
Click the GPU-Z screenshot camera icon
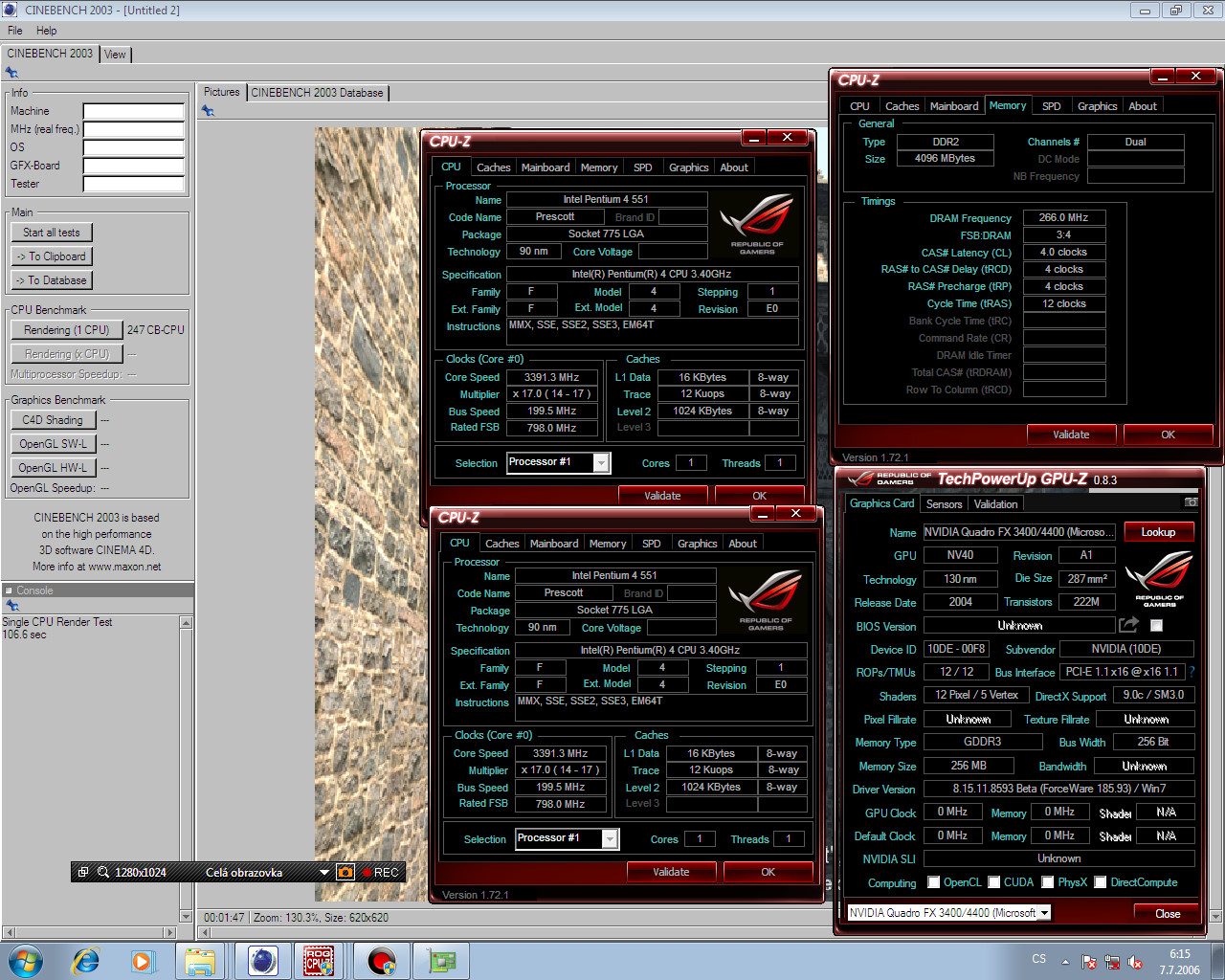(x=1191, y=502)
